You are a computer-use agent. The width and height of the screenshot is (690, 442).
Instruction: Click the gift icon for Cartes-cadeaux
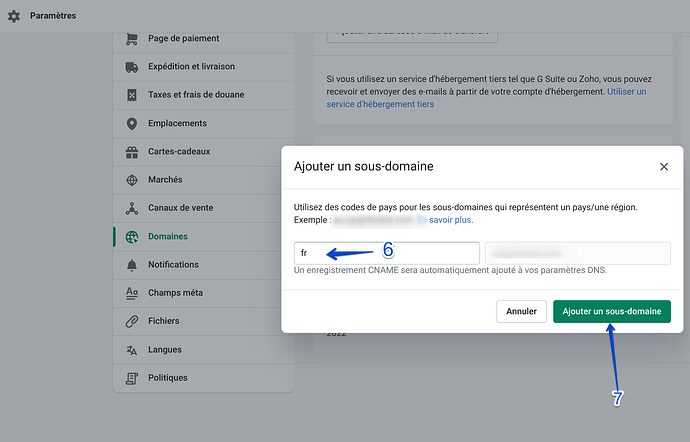(132, 152)
